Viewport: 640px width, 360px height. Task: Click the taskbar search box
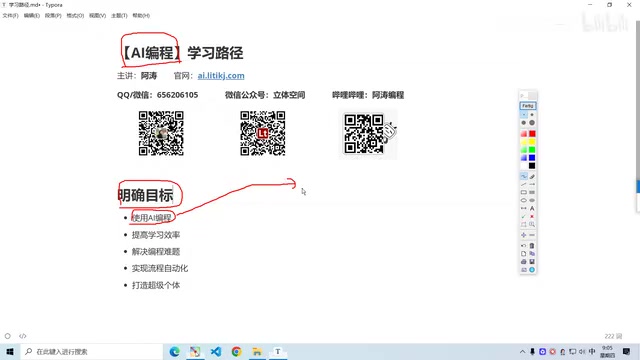click(92, 351)
